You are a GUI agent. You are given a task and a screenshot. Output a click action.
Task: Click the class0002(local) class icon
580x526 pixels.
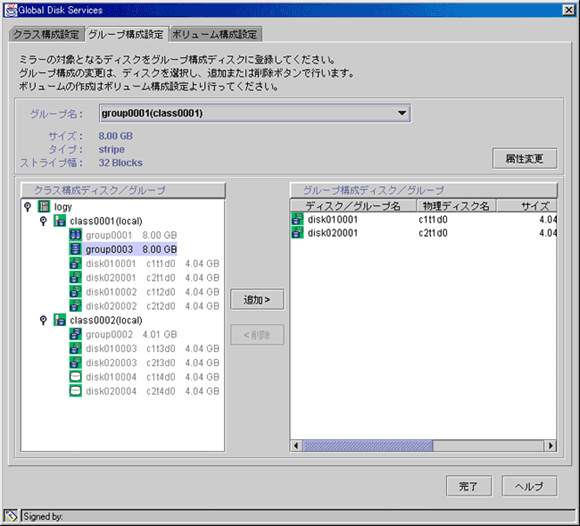(60, 320)
